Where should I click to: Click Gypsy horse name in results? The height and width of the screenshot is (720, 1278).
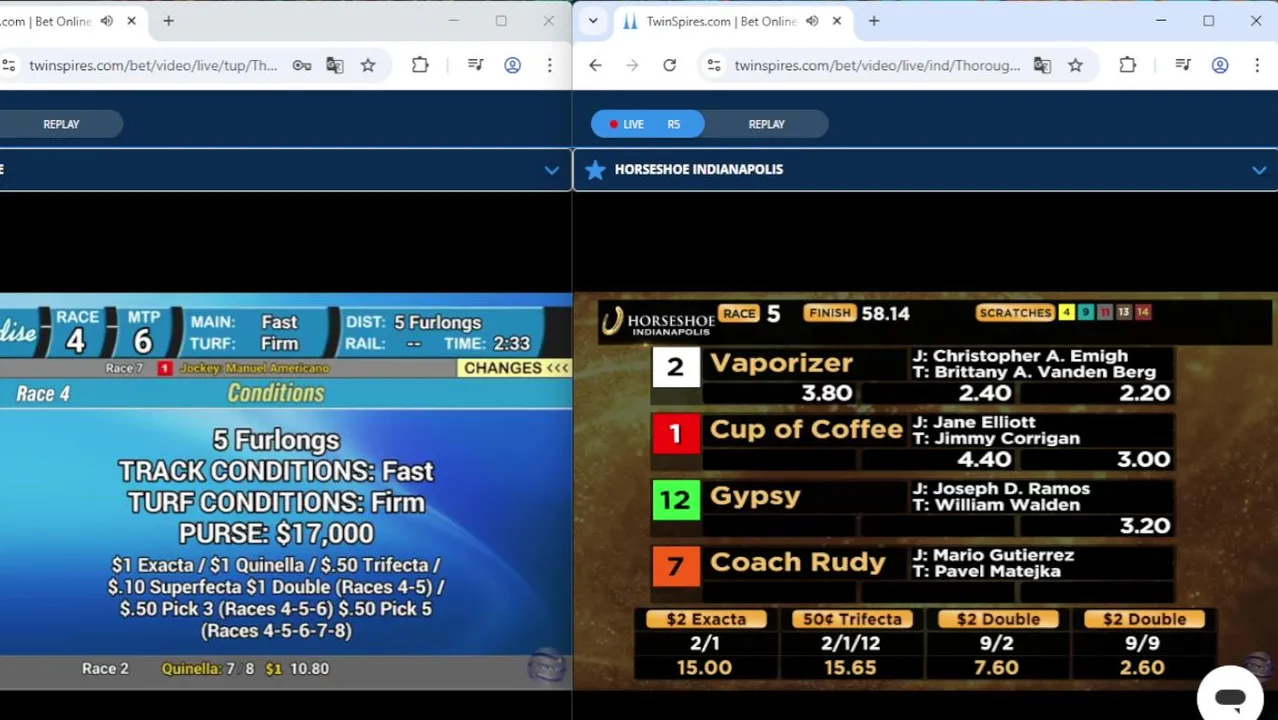click(x=755, y=497)
